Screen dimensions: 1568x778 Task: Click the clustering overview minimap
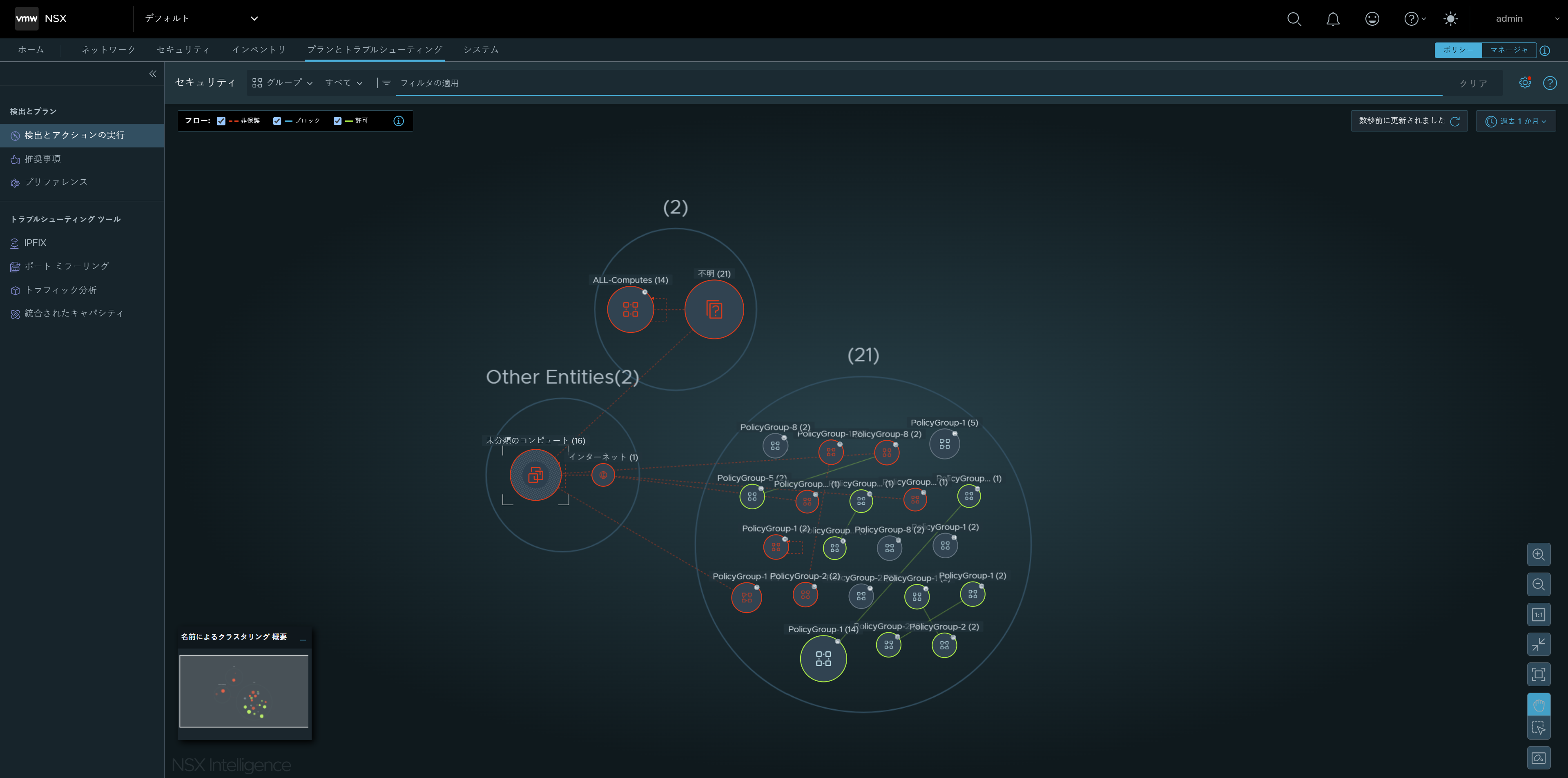point(244,691)
